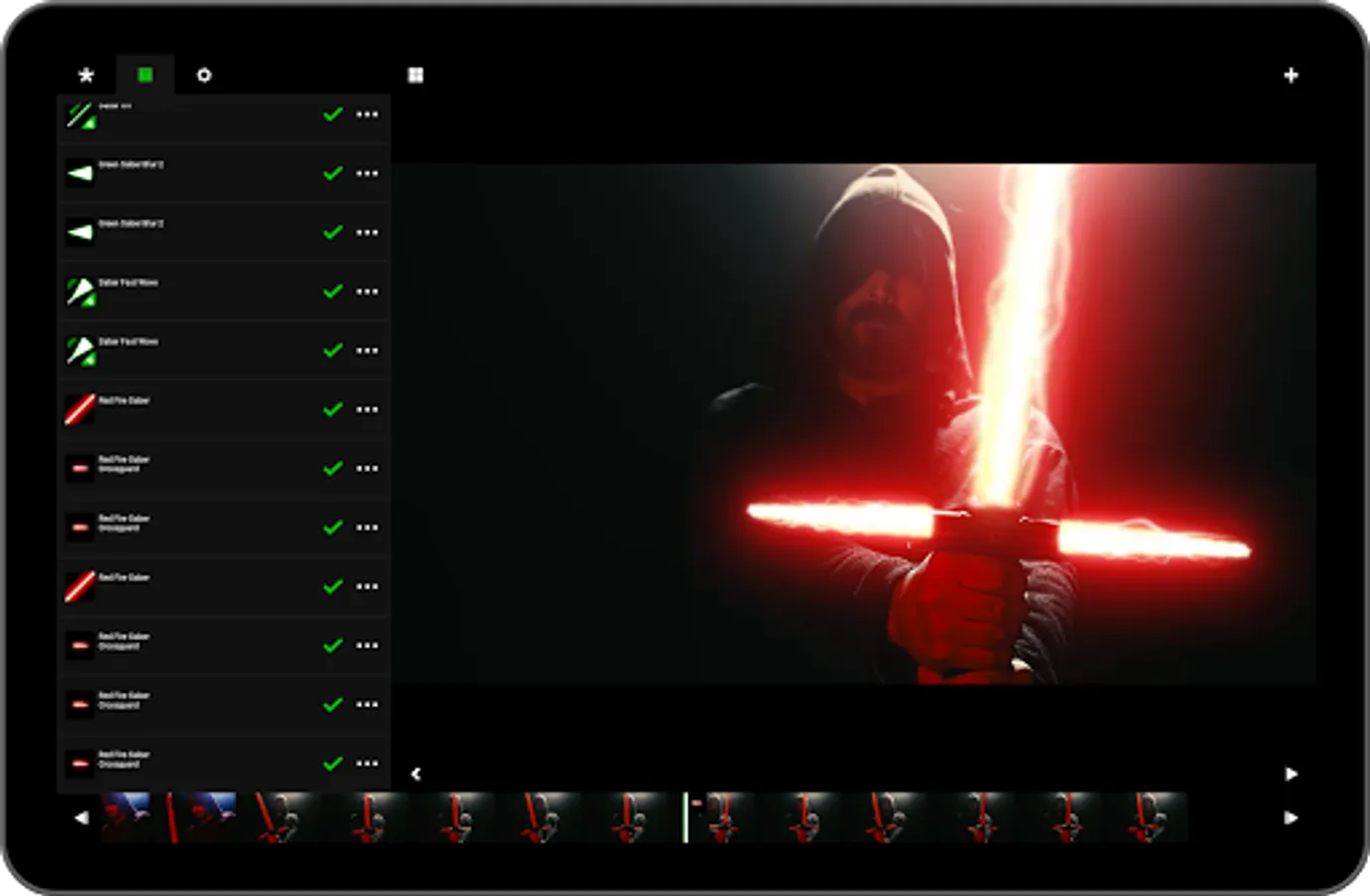
Task: Open more options for second Red Fire Saber
Action: 367,586
